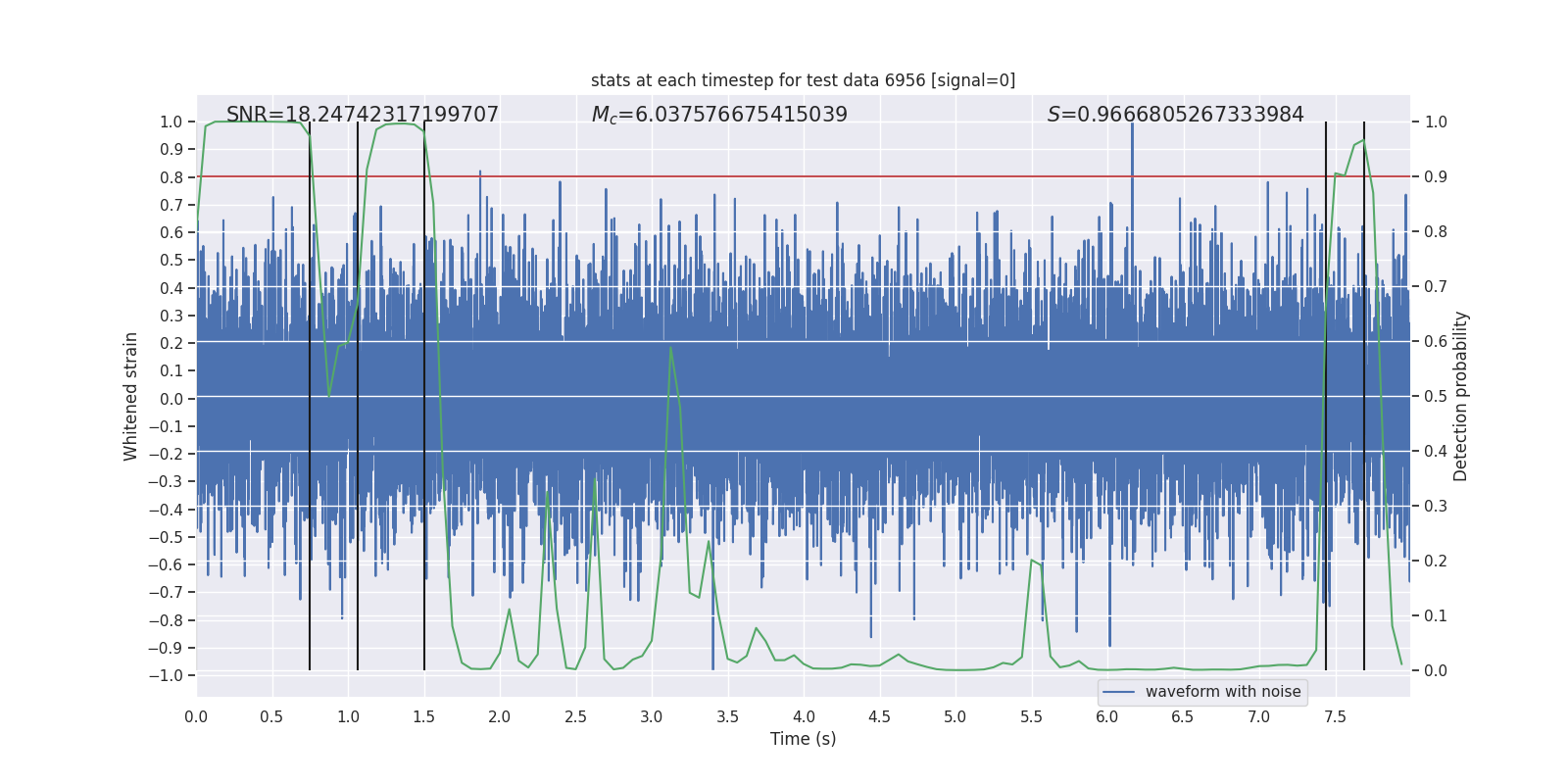Click the right axis tick label 0.9
This screenshot has width=1568, height=784.
pos(1436,177)
